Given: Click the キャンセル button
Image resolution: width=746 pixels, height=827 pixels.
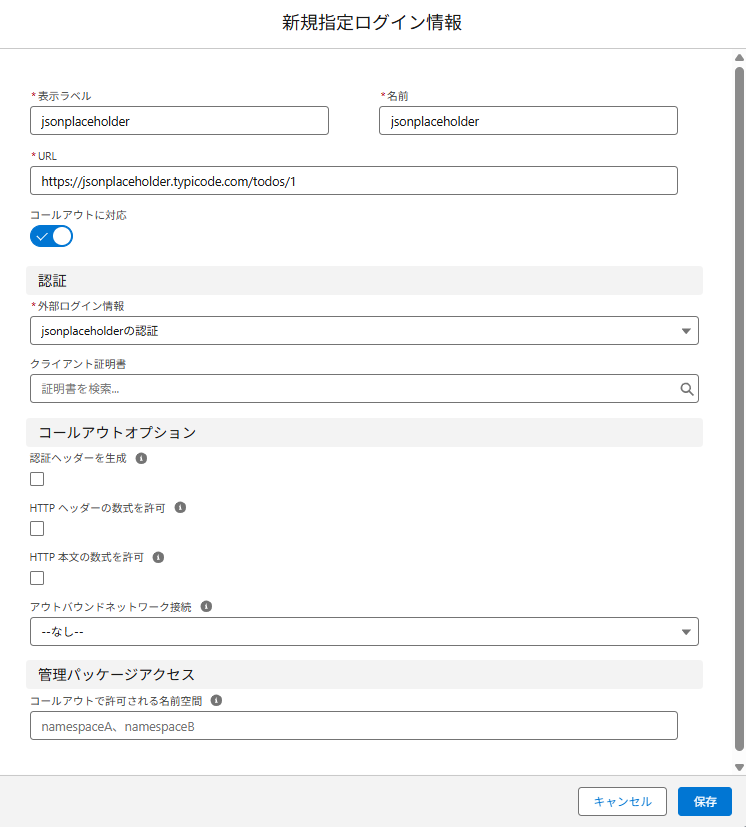Looking at the screenshot, I should [x=623, y=802].
